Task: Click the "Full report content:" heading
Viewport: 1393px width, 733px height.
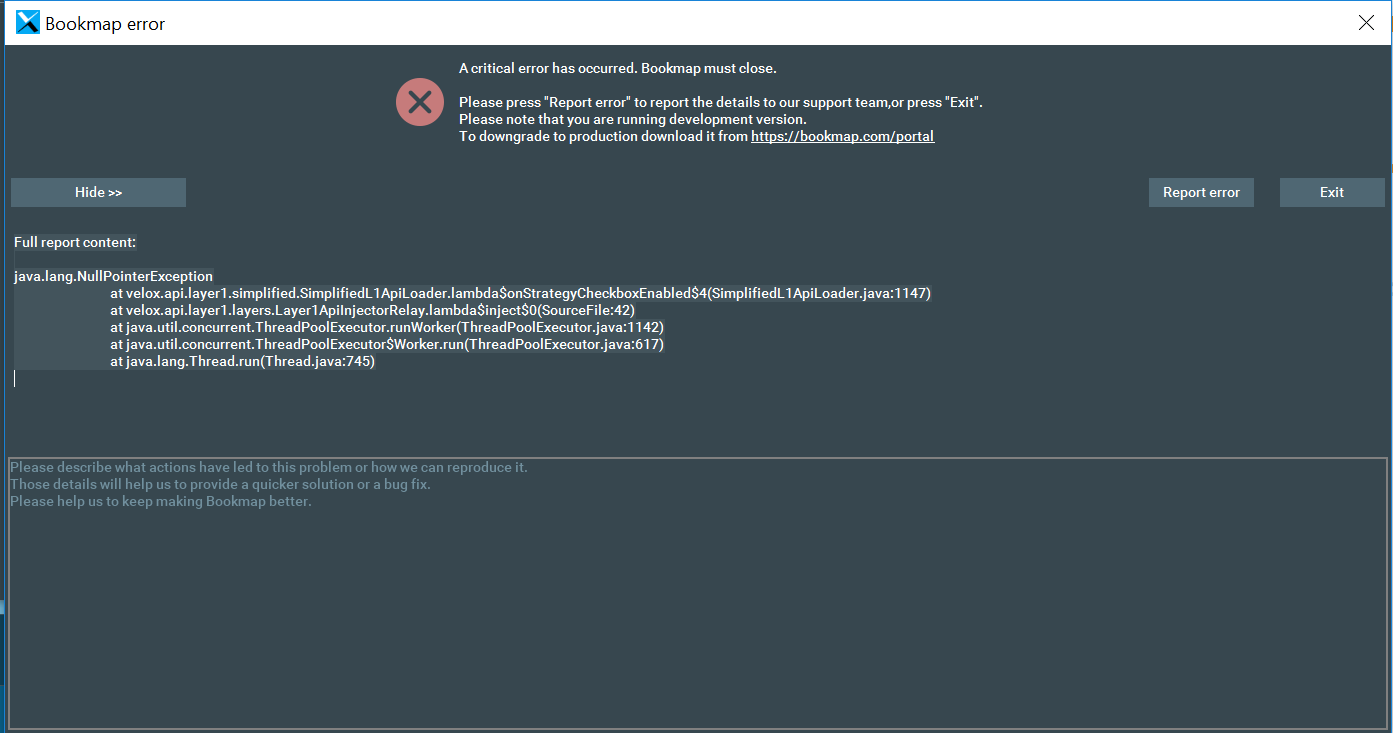Action: 75,242
